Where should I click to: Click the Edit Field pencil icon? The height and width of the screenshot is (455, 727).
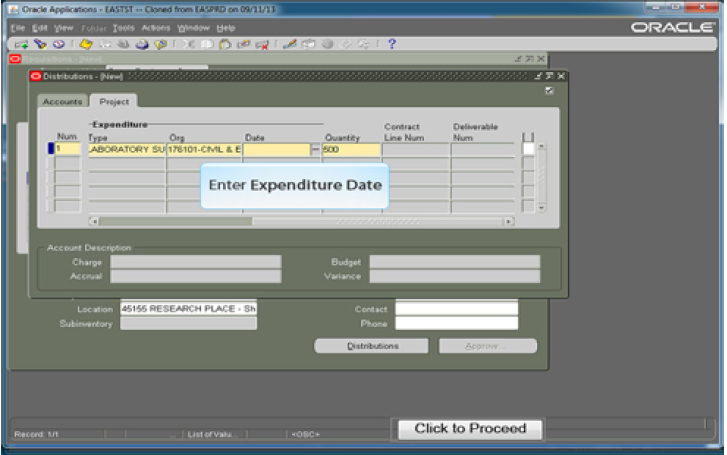[x=290, y=44]
